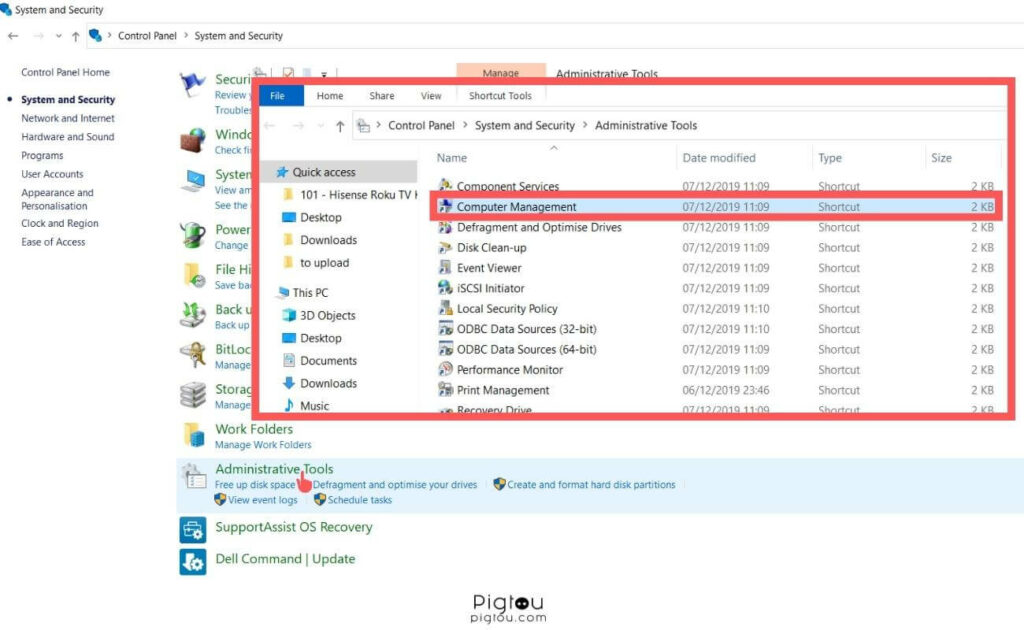The width and height of the screenshot is (1024, 630).
Task: Click the Create and format hard disk partitions link
Action: tap(590, 485)
